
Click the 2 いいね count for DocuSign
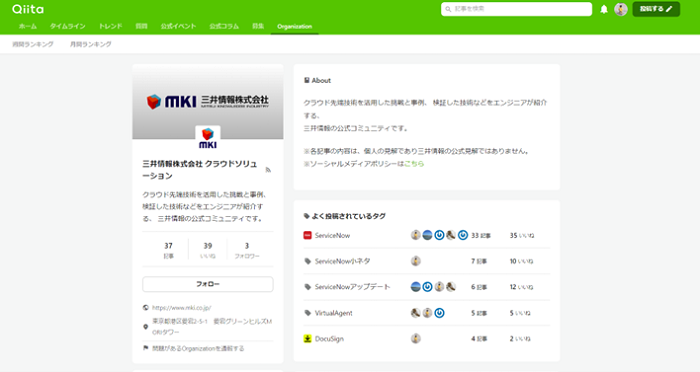(520, 339)
